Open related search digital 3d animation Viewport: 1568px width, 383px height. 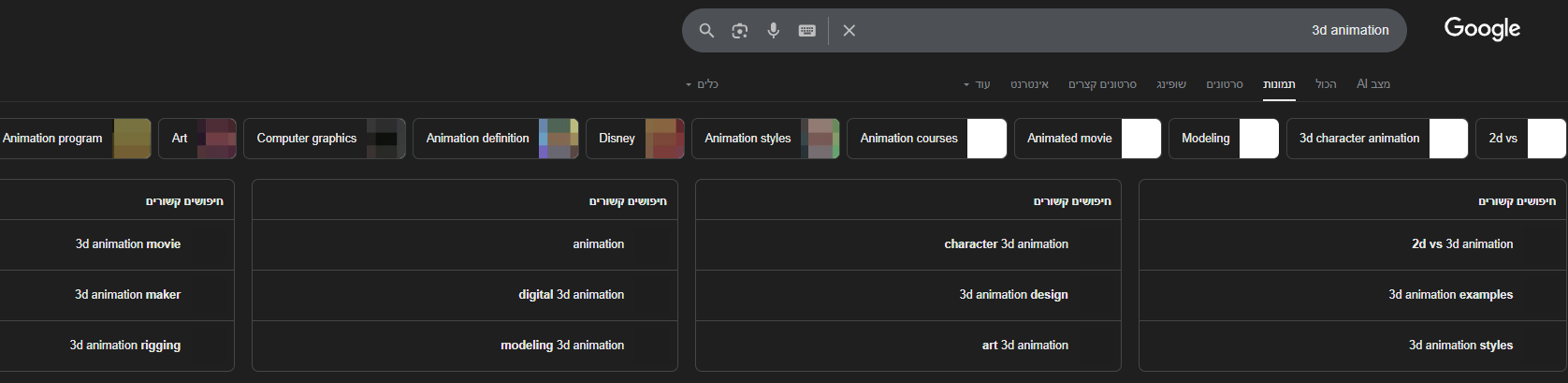click(x=571, y=295)
